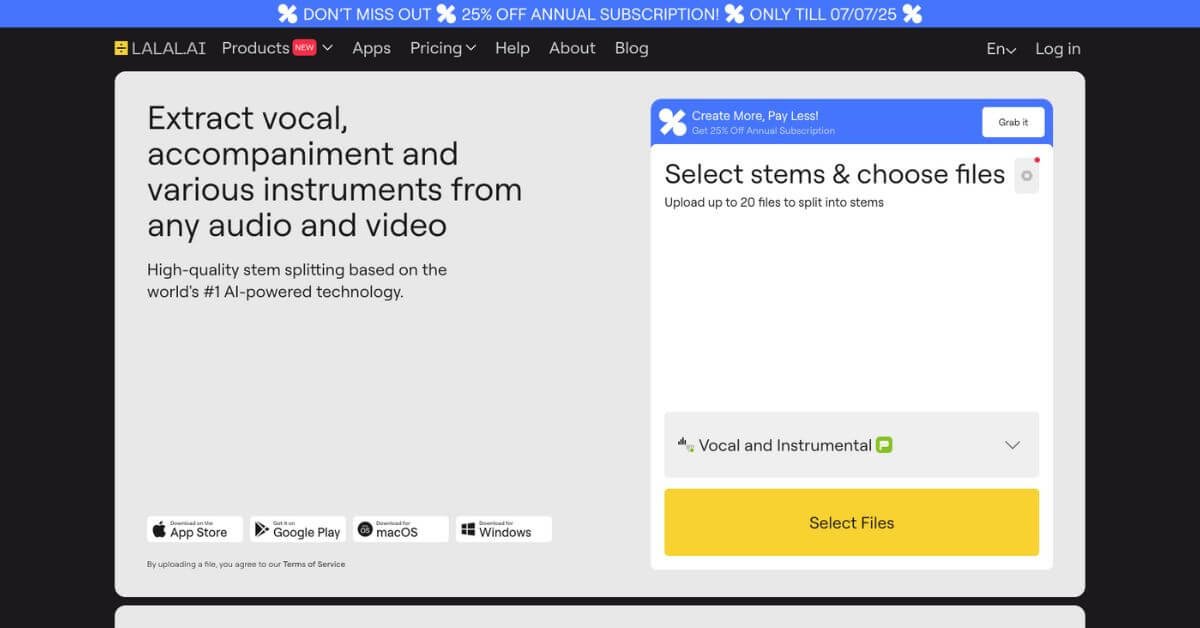Click the pinwheel icon after 07/07/25
The image size is (1200, 628).
911,14
